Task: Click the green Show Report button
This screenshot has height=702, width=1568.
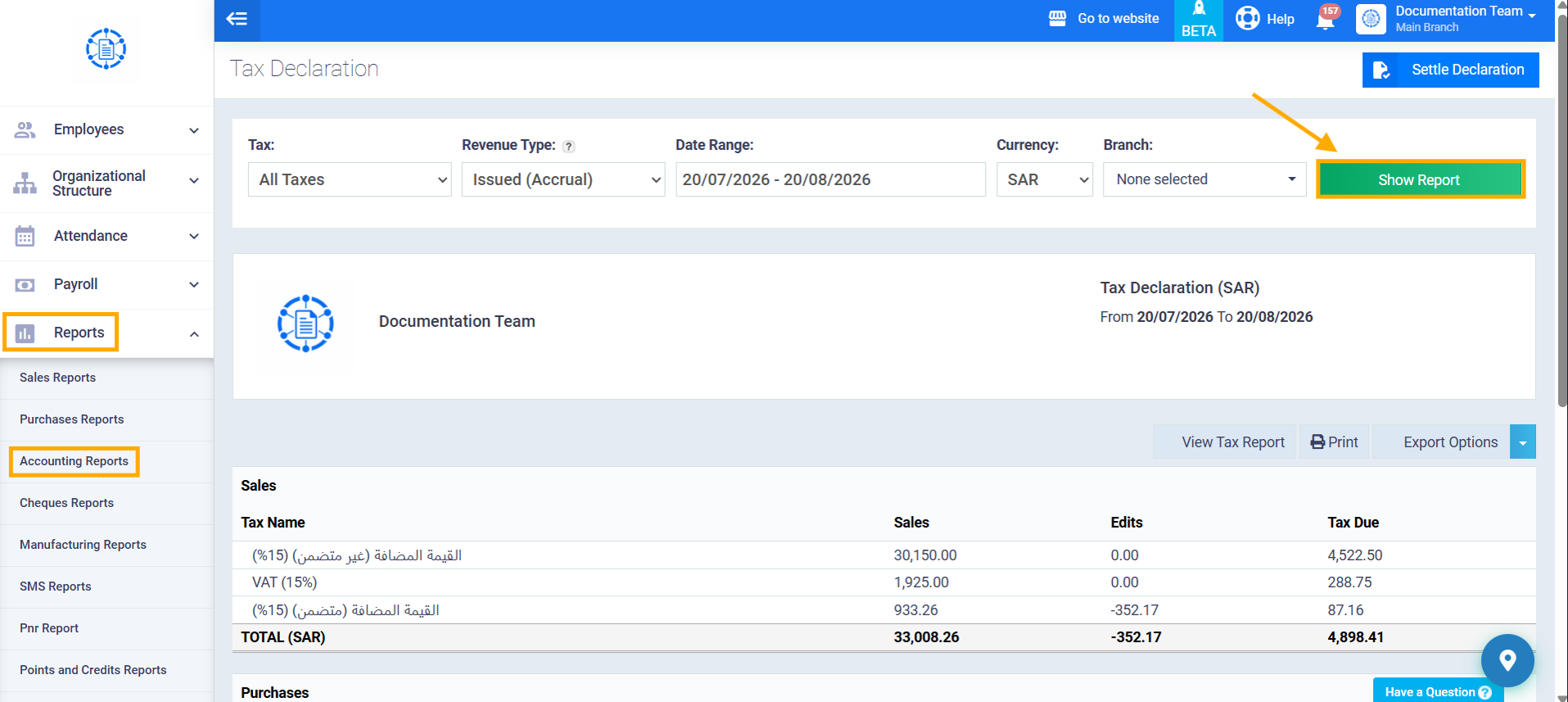Action: coord(1420,179)
